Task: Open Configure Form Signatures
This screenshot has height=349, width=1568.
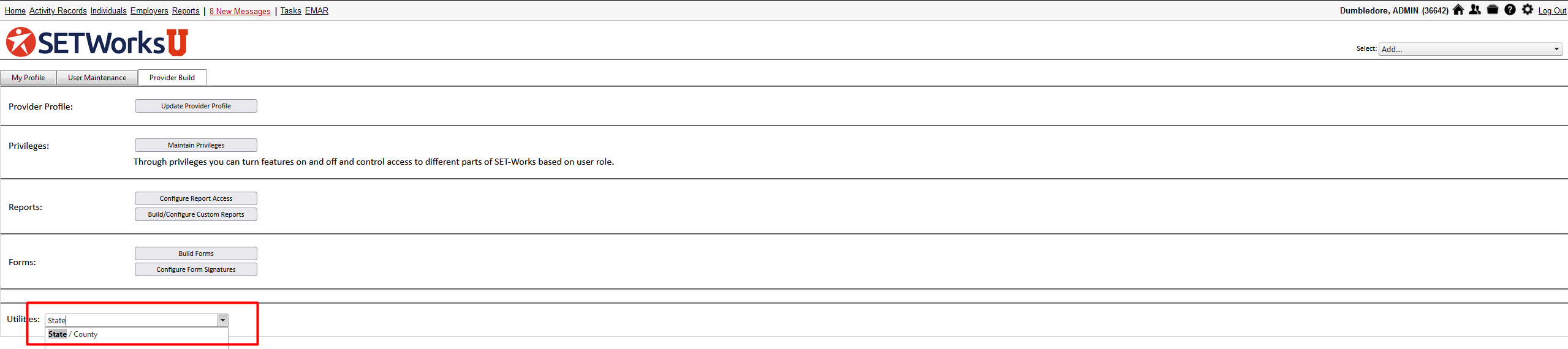Action: click(196, 269)
